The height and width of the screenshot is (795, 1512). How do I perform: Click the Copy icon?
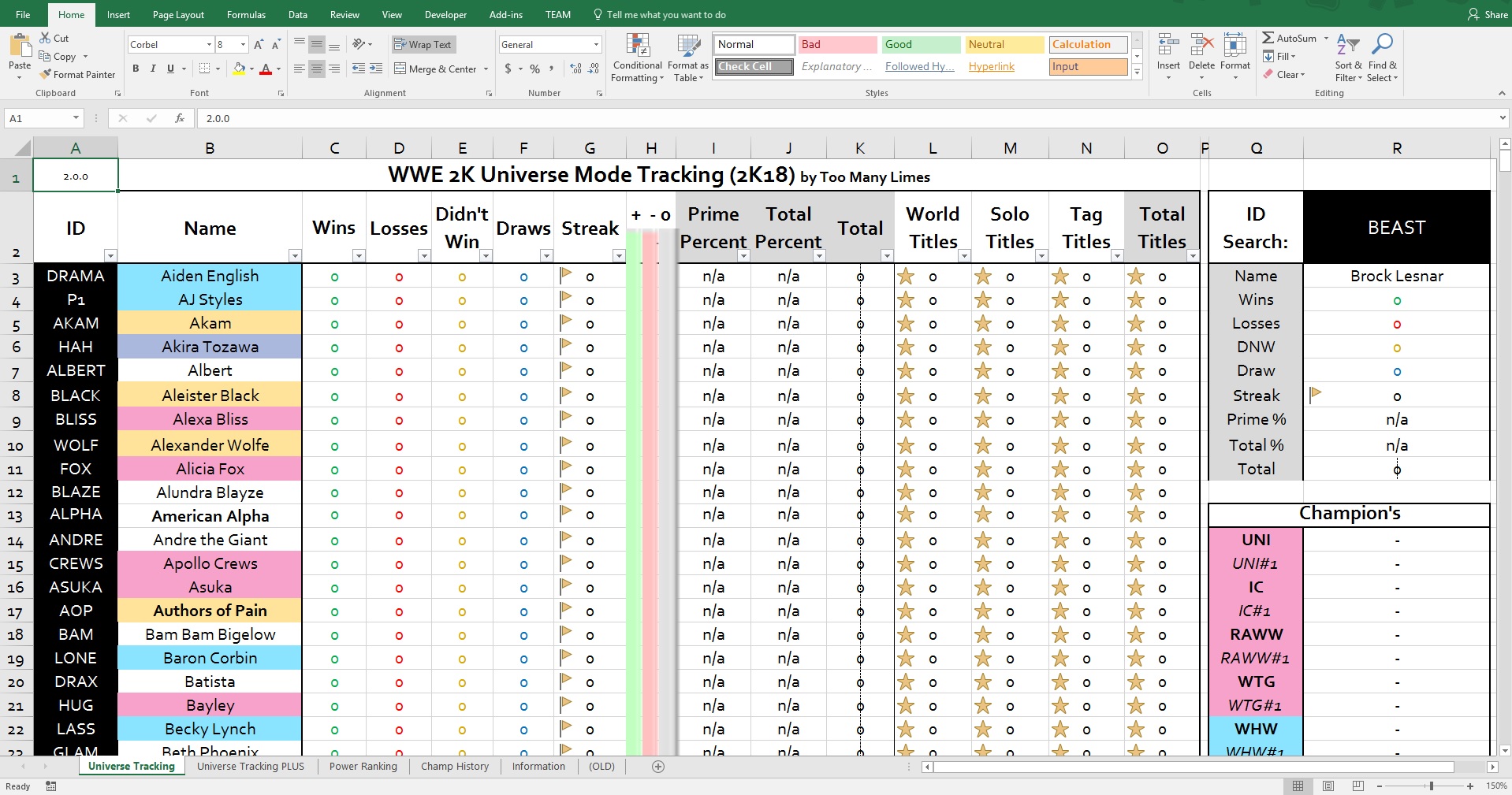(45, 56)
